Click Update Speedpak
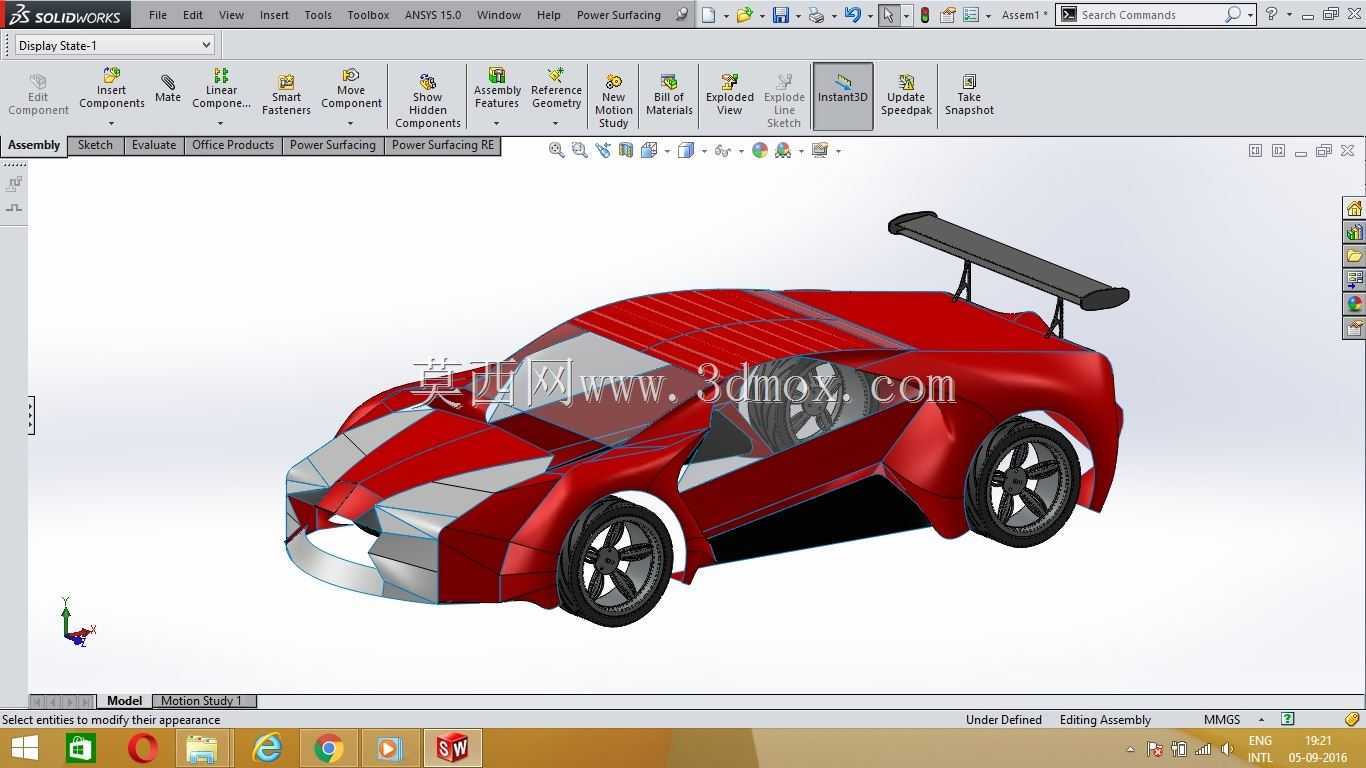This screenshot has height=768, width=1366. click(906, 96)
